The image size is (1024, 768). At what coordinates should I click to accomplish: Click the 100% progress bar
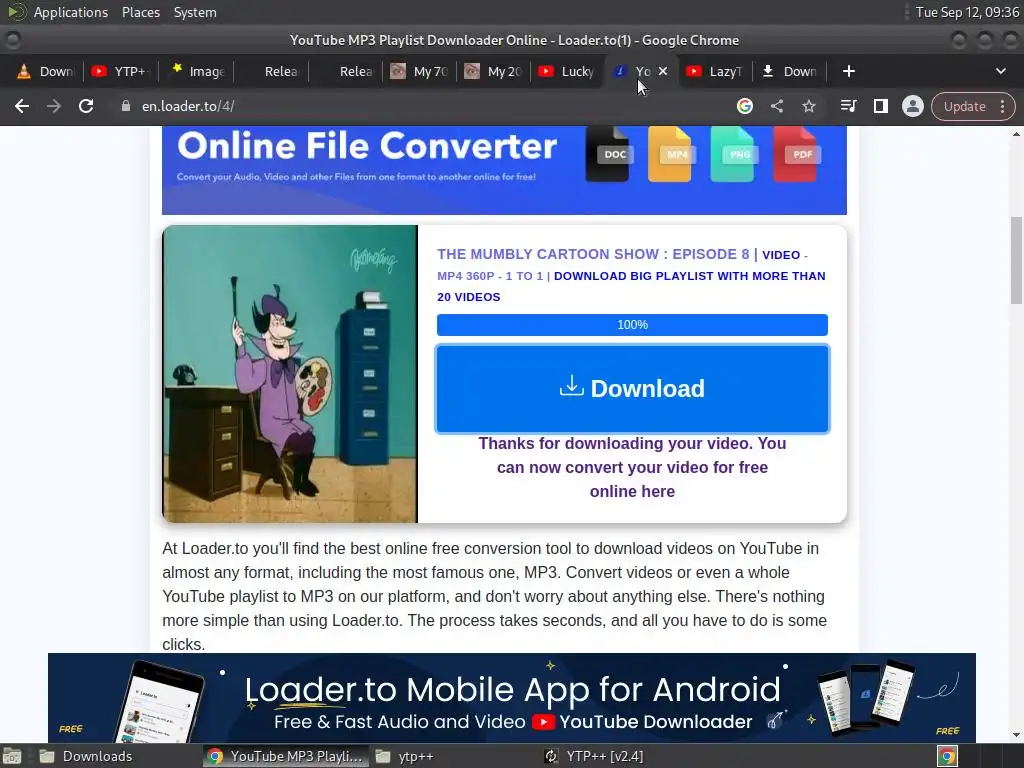(632, 325)
